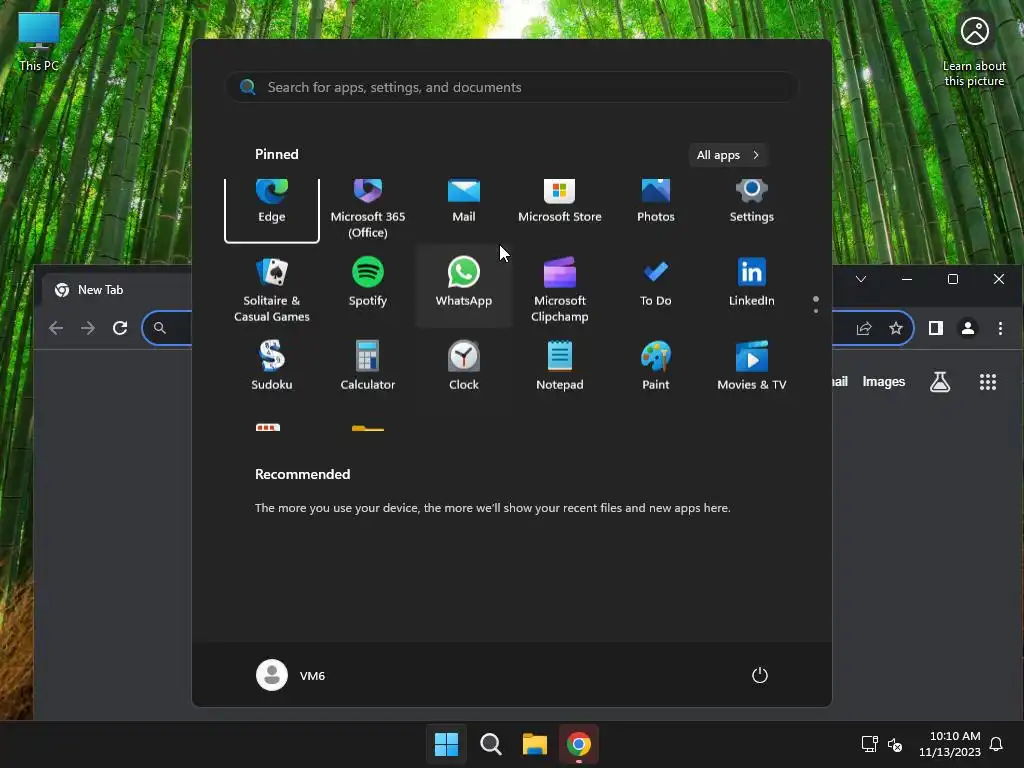Go to next page of pinned apps

point(816,311)
